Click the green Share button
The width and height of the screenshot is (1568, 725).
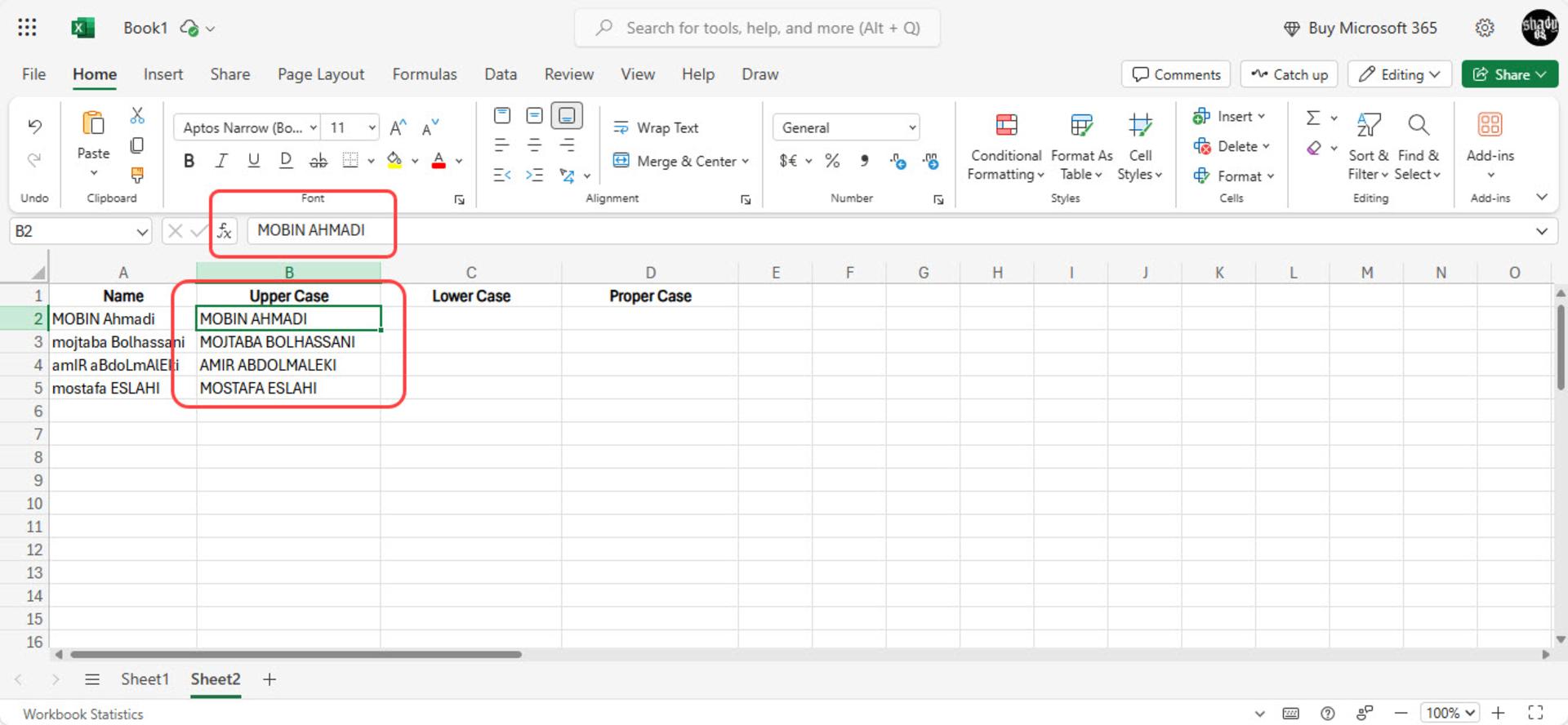pyautogui.click(x=1509, y=74)
